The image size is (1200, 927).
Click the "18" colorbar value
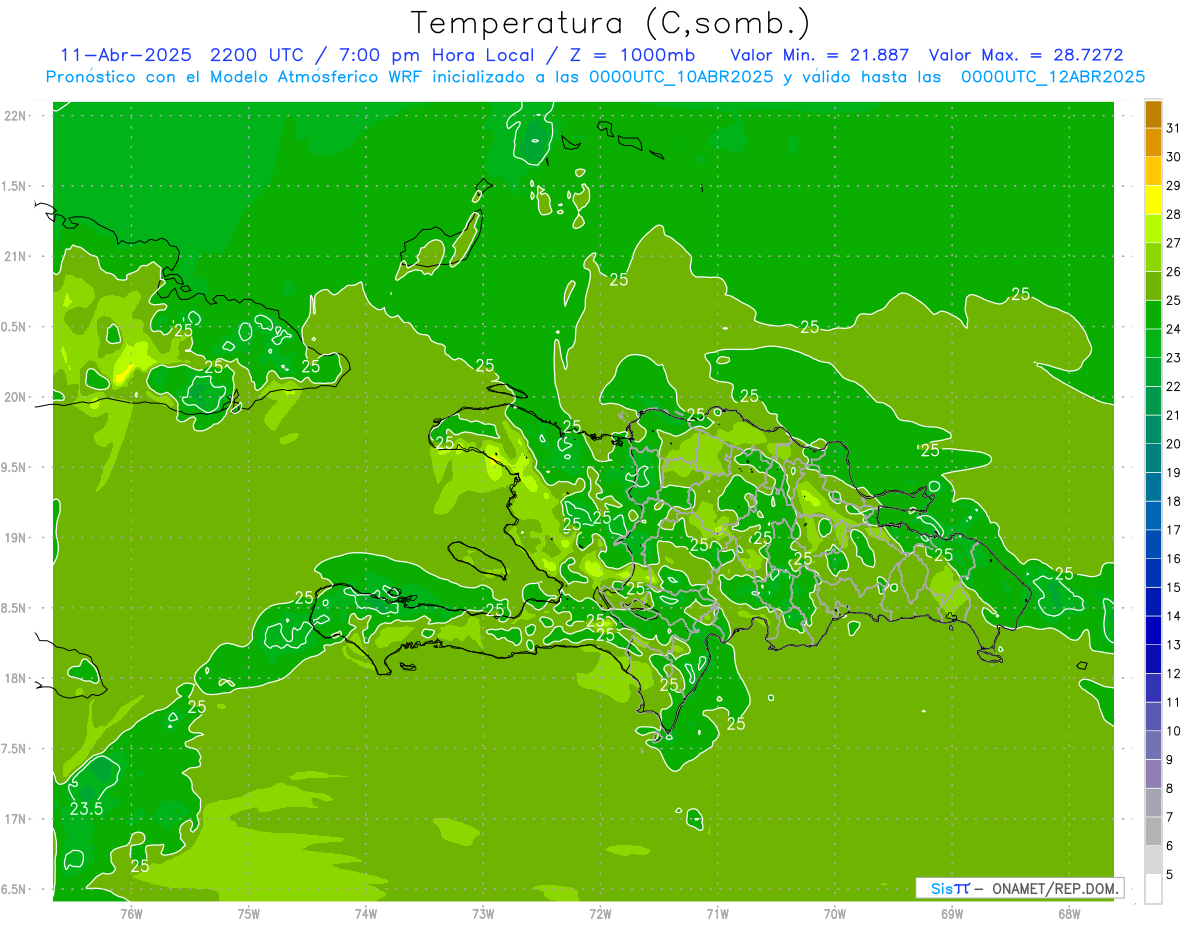pos(1174,501)
